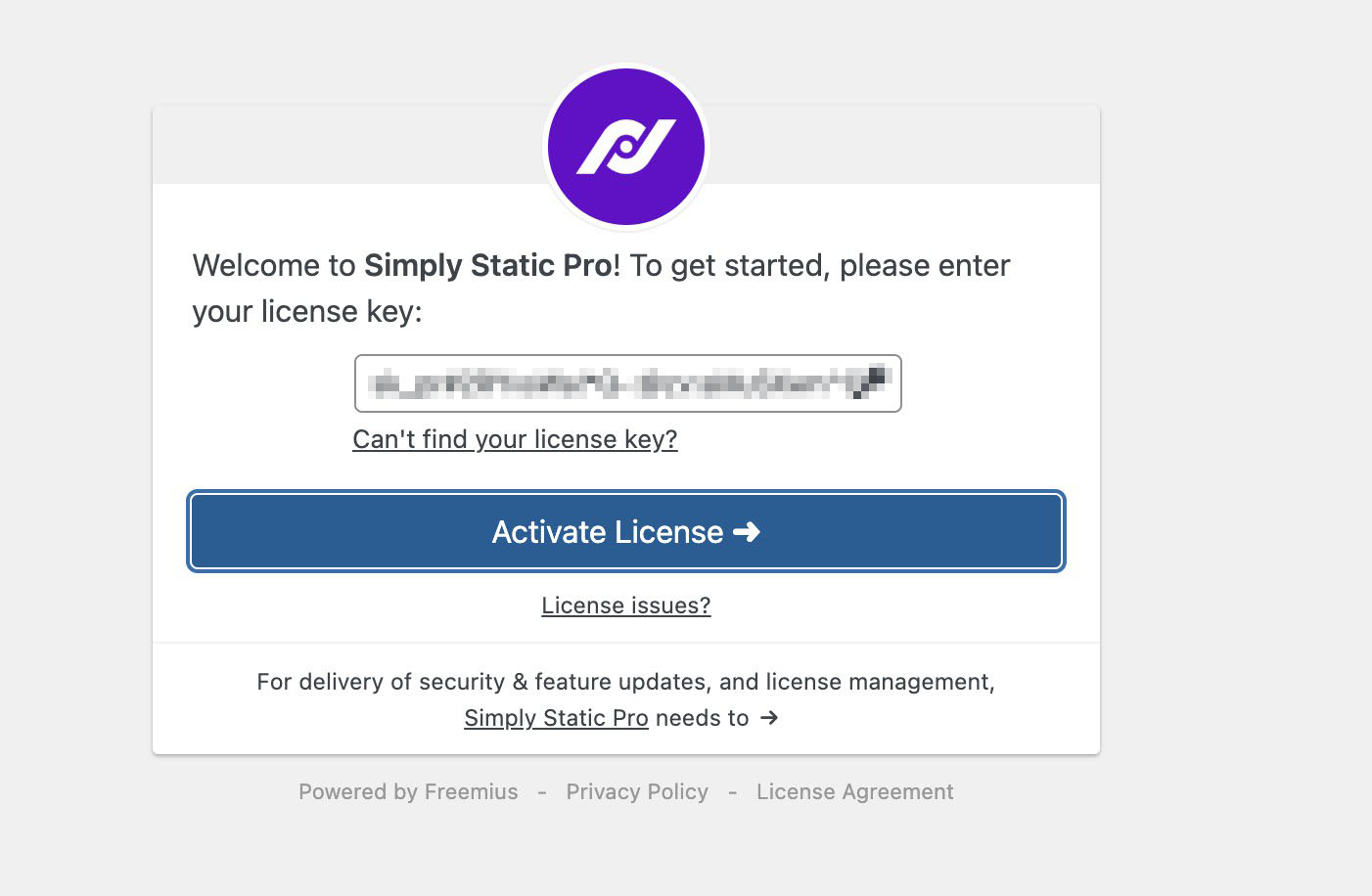The height and width of the screenshot is (896, 1372).
Task: Click dash separator after Powered by Freemius
Action: tap(542, 791)
